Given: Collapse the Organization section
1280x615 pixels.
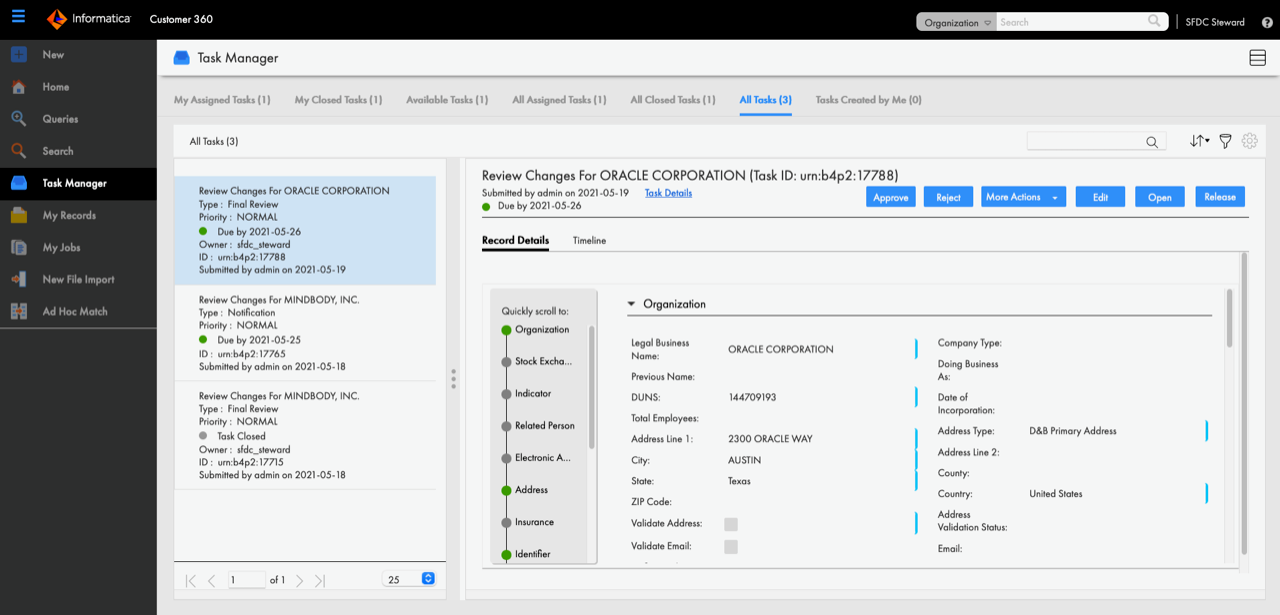Looking at the screenshot, I should coord(632,304).
